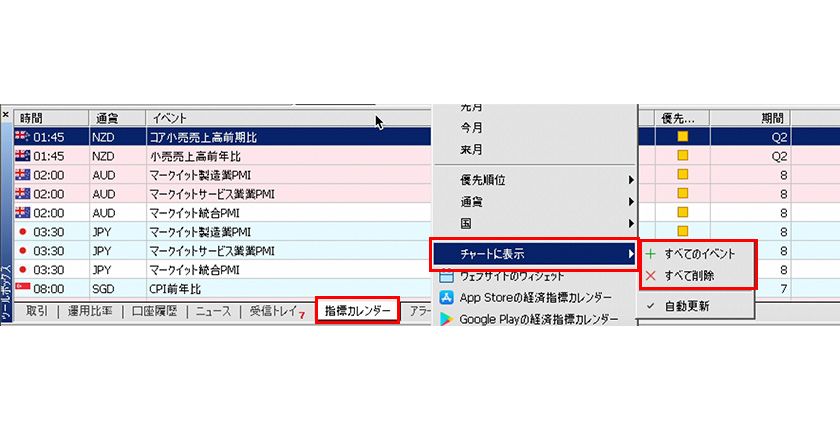Click Australian flag in AUD マークイット統合PMI row

[22, 213]
